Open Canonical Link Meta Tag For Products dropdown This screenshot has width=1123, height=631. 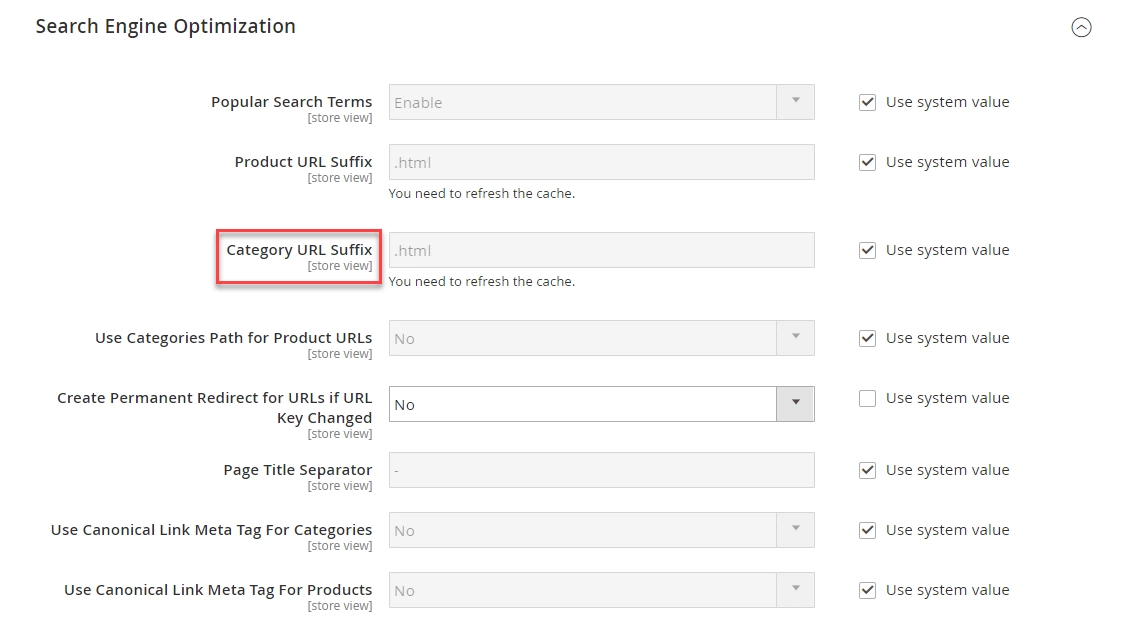pyautogui.click(x=602, y=590)
